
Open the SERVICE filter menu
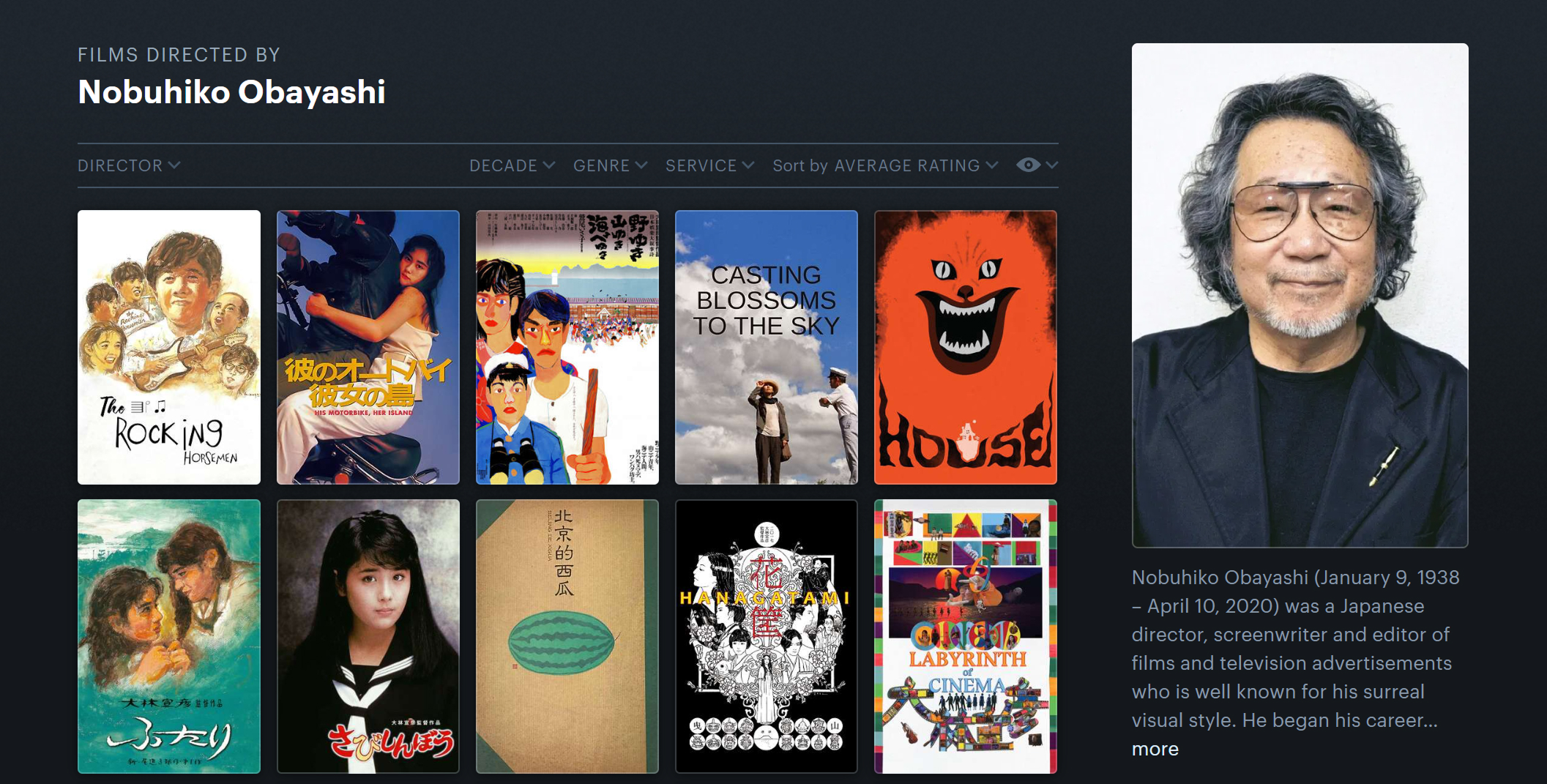pyautogui.click(x=709, y=165)
